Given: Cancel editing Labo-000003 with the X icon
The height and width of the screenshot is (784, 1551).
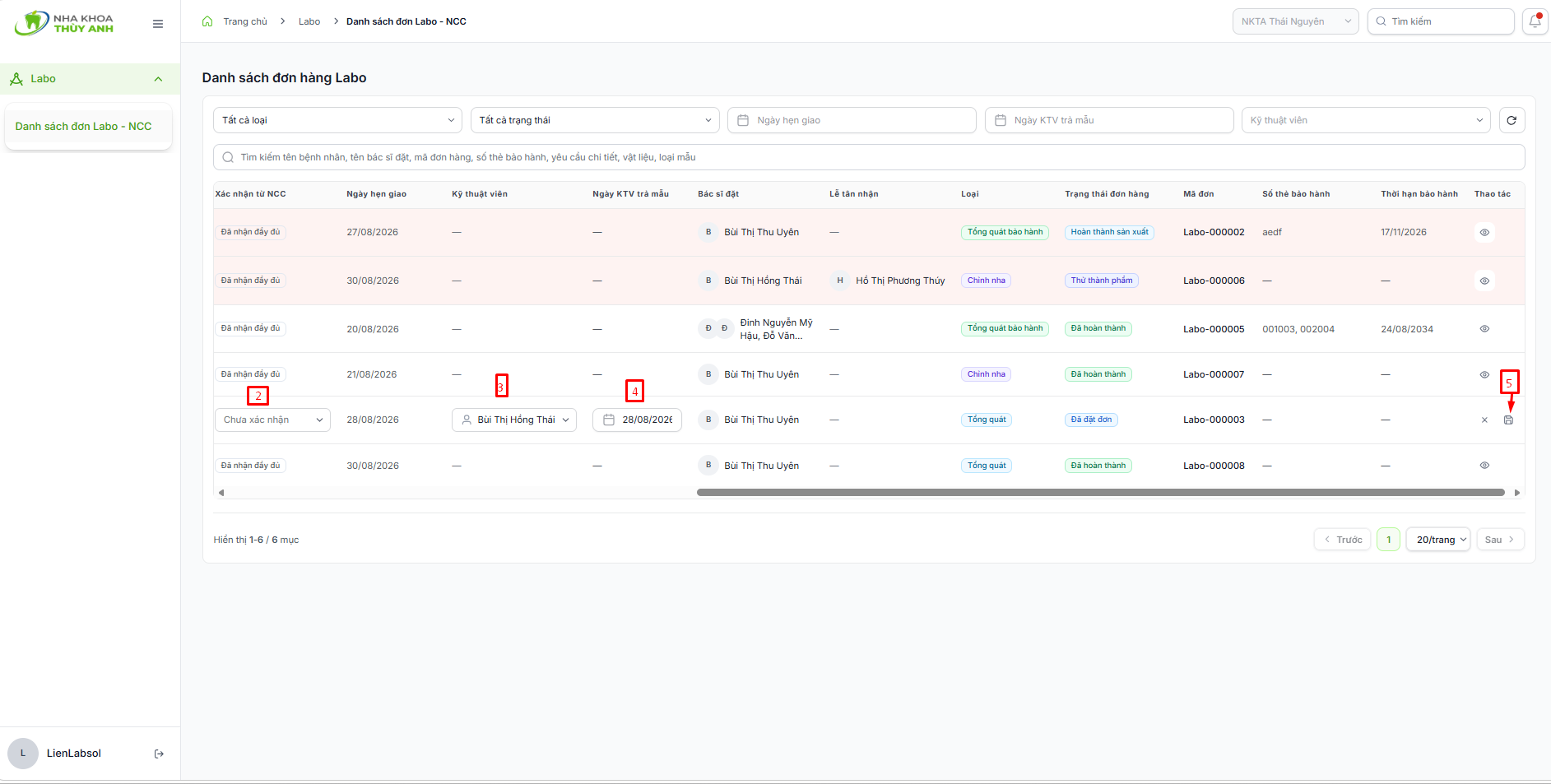Looking at the screenshot, I should click(x=1484, y=420).
